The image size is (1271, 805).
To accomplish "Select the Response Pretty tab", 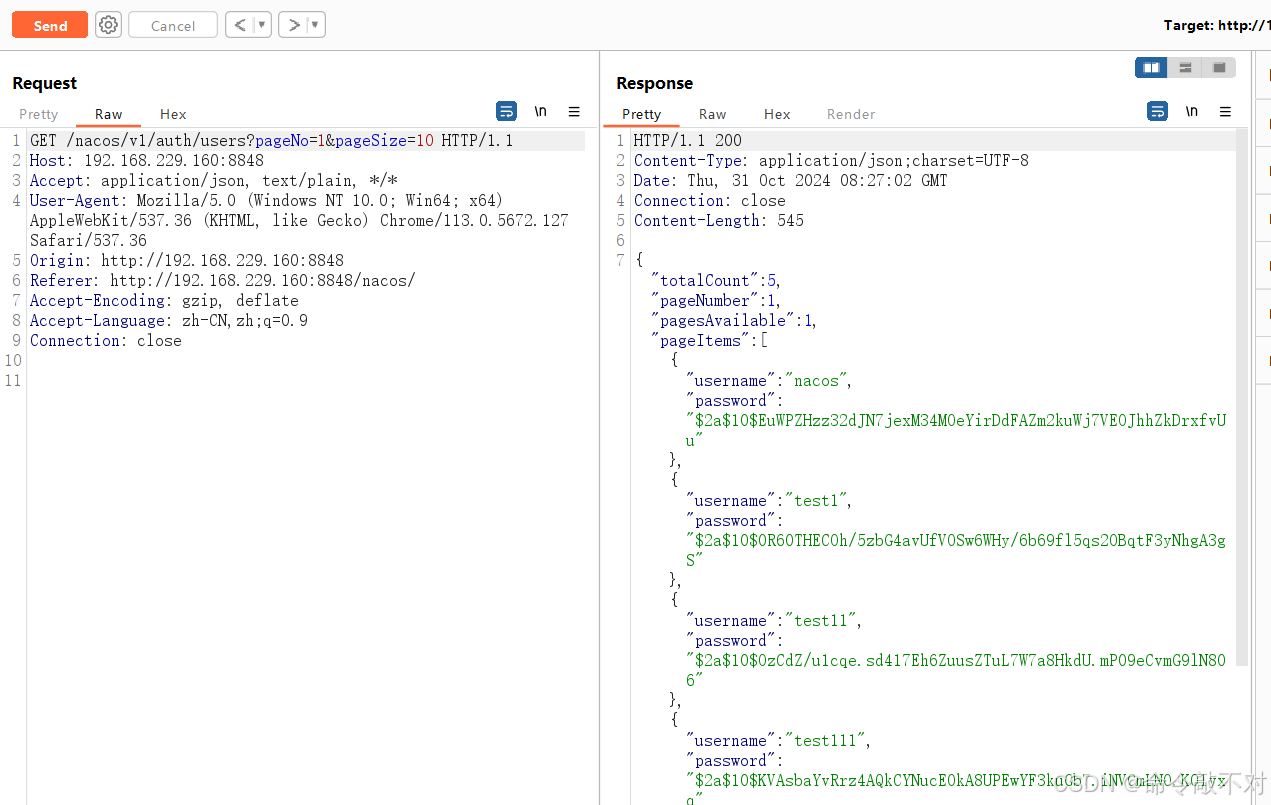I will [641, 114].
